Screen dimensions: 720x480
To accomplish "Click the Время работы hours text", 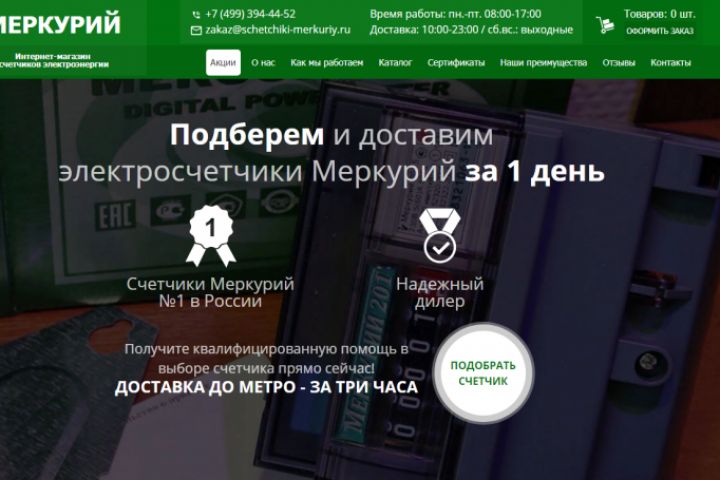I will (456, 14).
